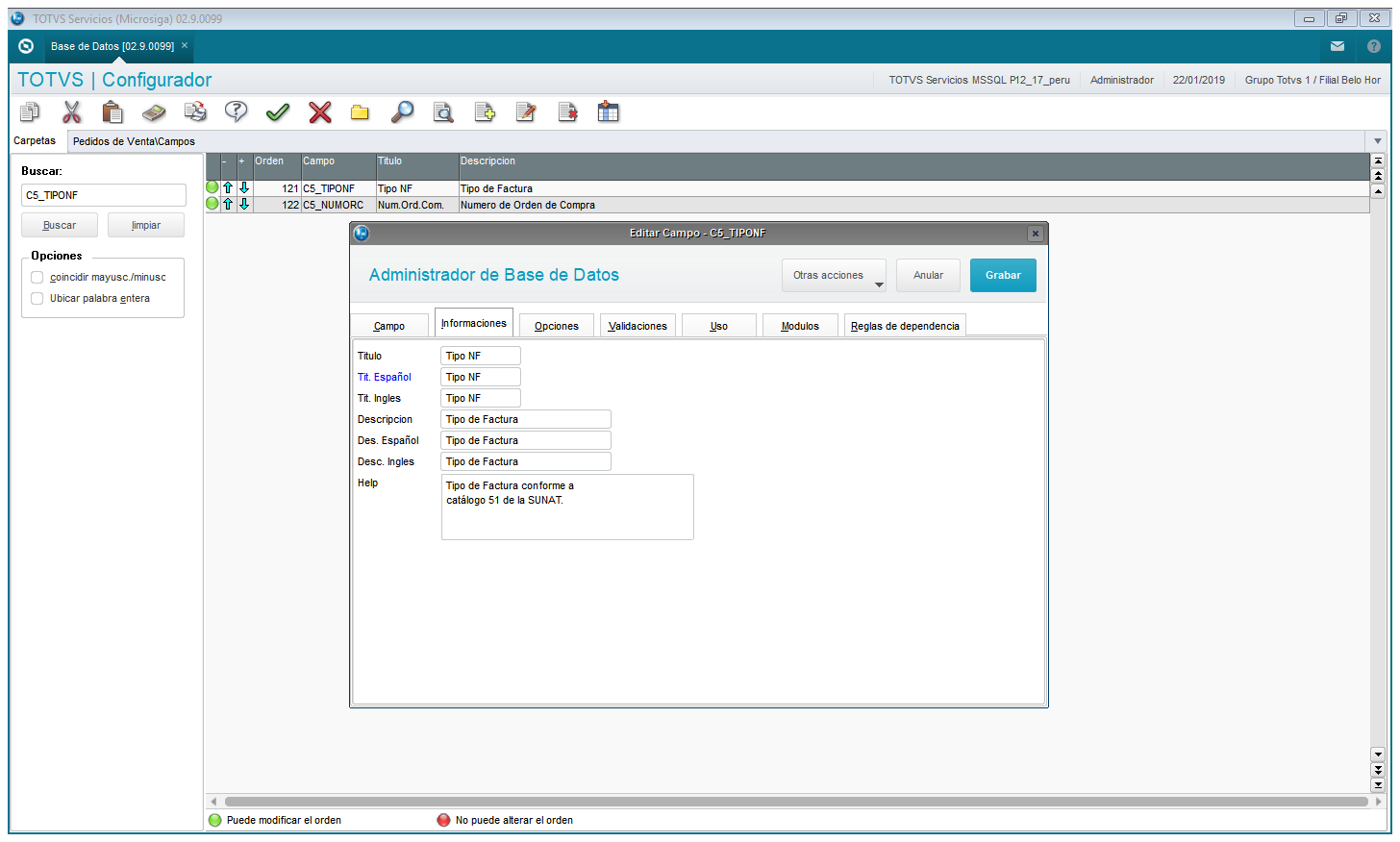Viewport: 1400px width, 842px height.
Task: Click the magnifying glass search icon
Action: pyautogui.click(x=402, y=112)
